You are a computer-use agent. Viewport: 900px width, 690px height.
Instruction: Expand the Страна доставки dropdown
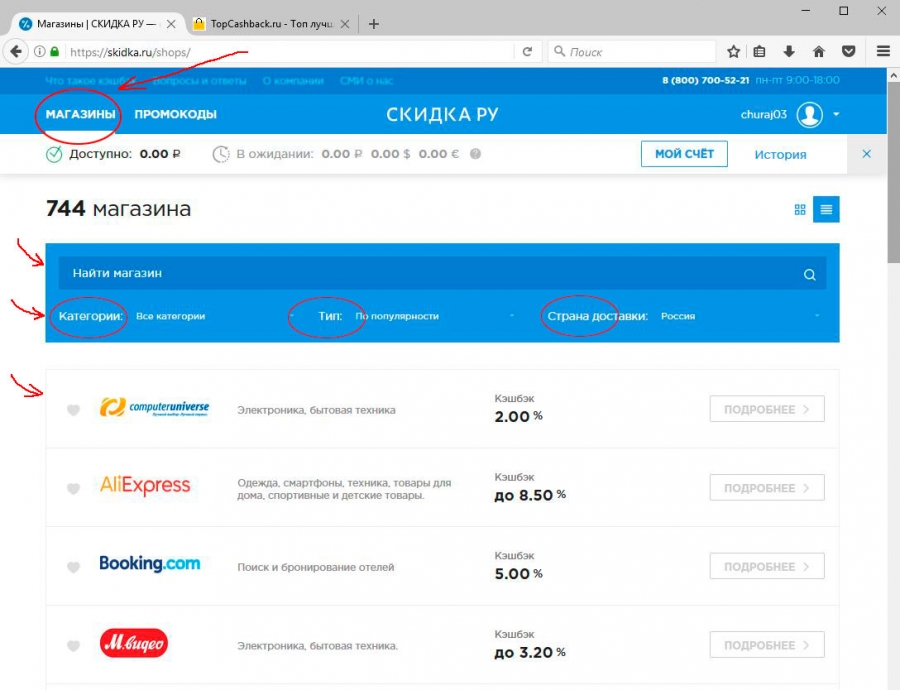[x=740, y=316]
